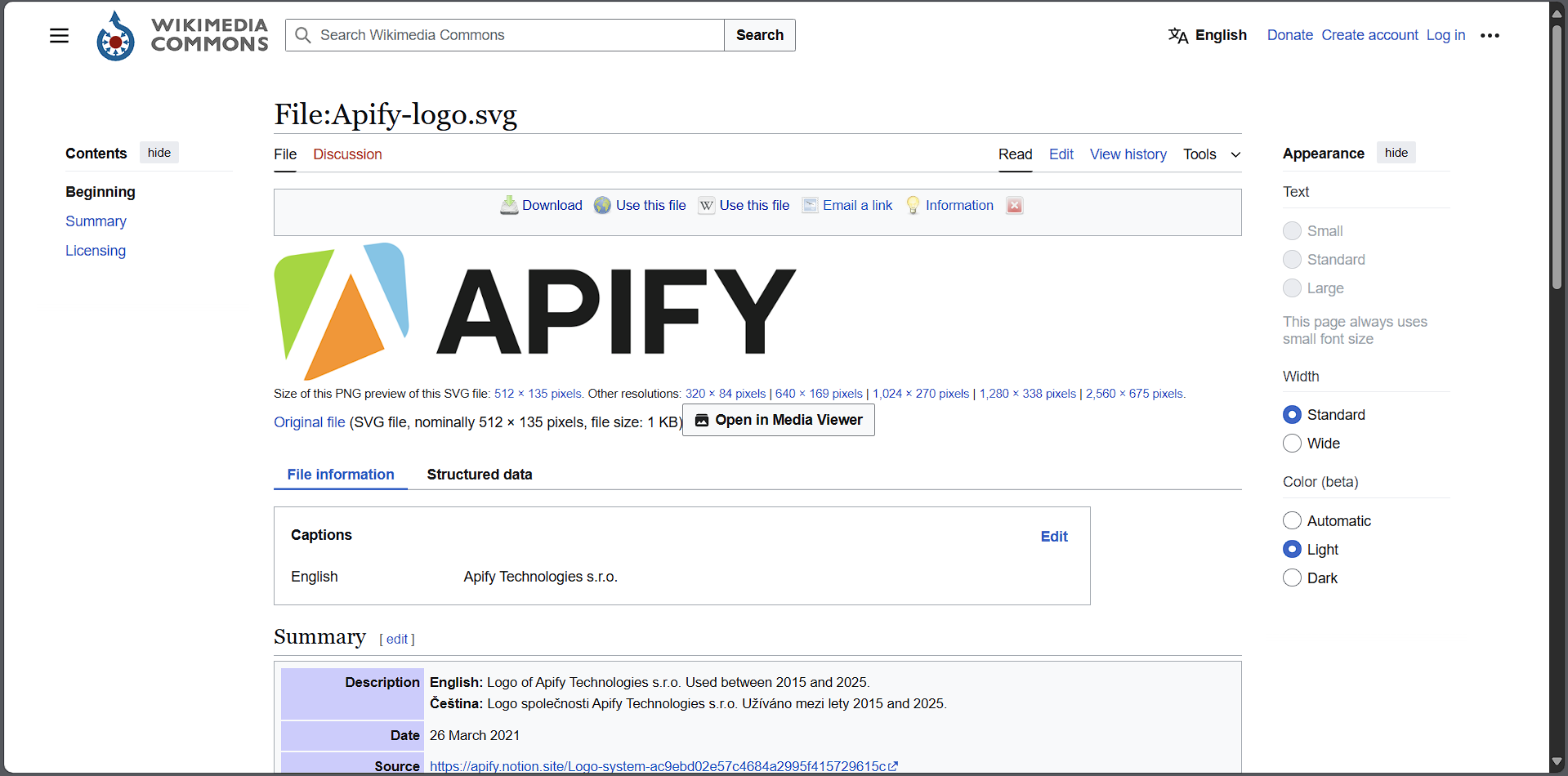Open View history tab
This screenshot has width=1568, height=776.
point(1128,154)
